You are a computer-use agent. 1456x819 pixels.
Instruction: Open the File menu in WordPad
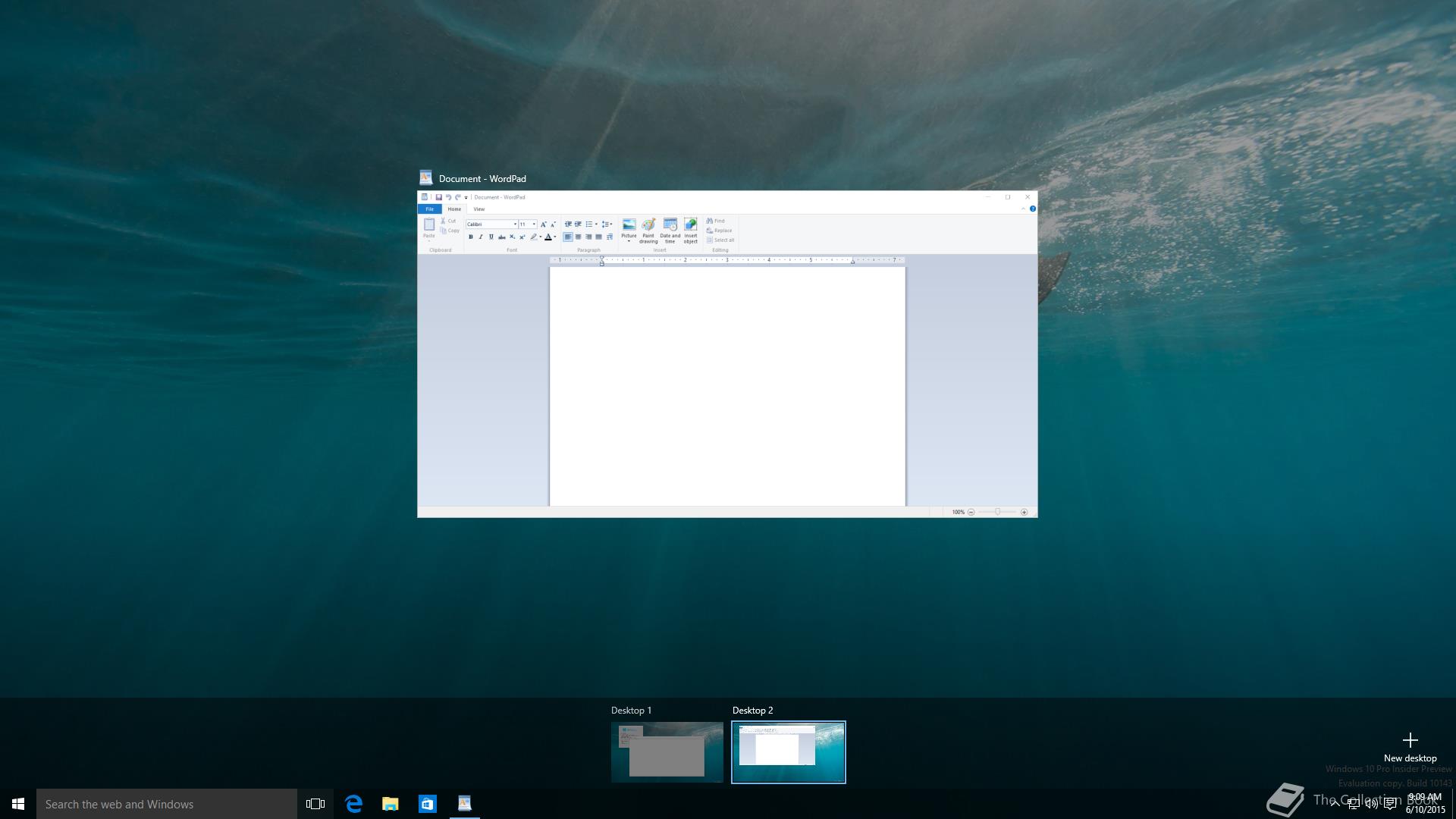pos(429,209)
